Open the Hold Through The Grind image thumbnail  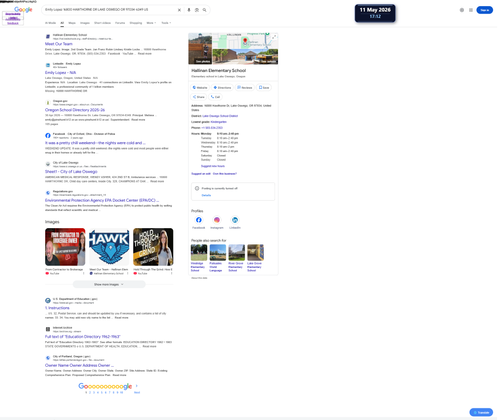(153, 247)
